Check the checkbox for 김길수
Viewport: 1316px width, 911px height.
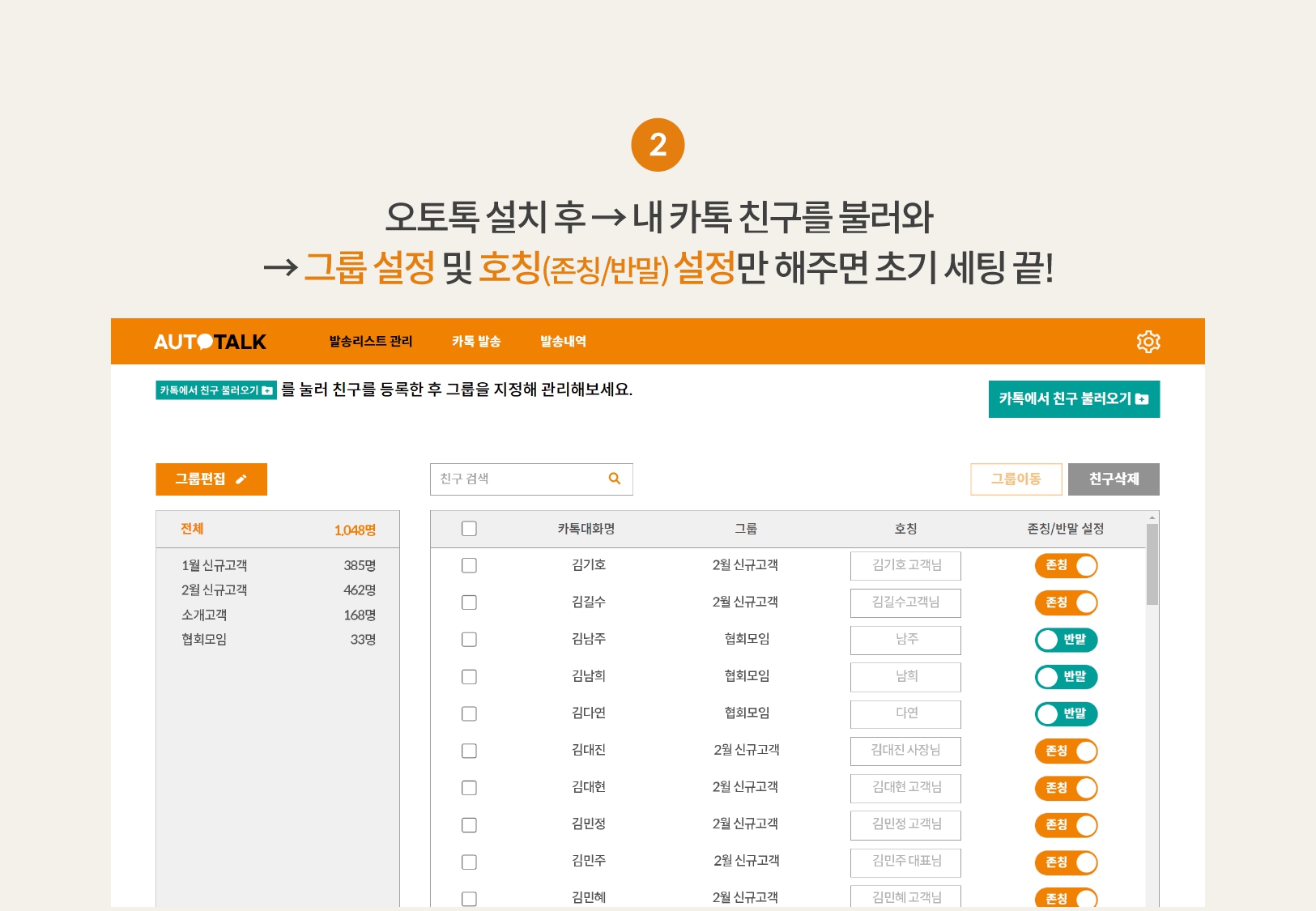point(469,602)
